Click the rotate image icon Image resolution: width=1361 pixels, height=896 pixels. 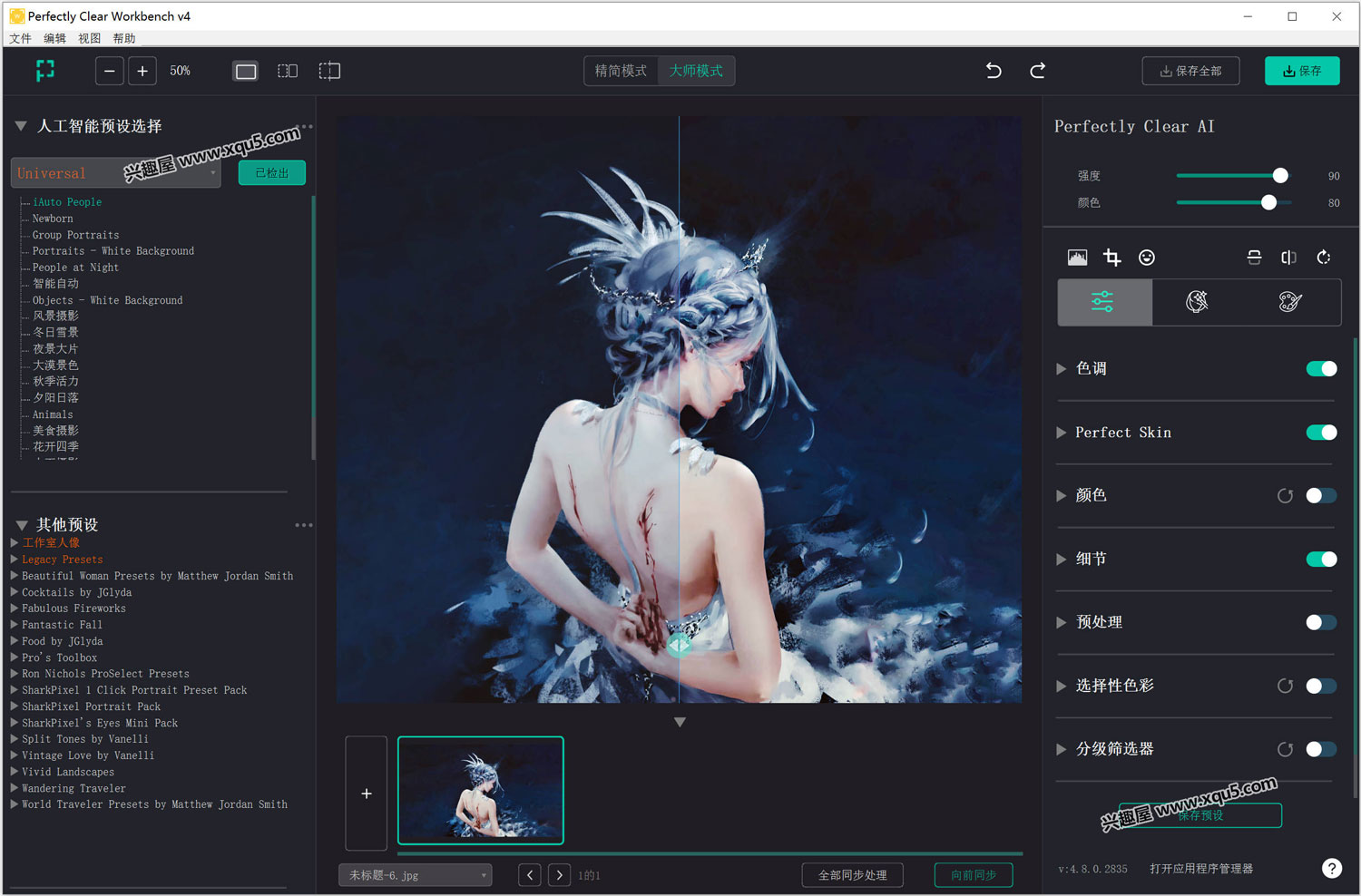click(1324, 258)
